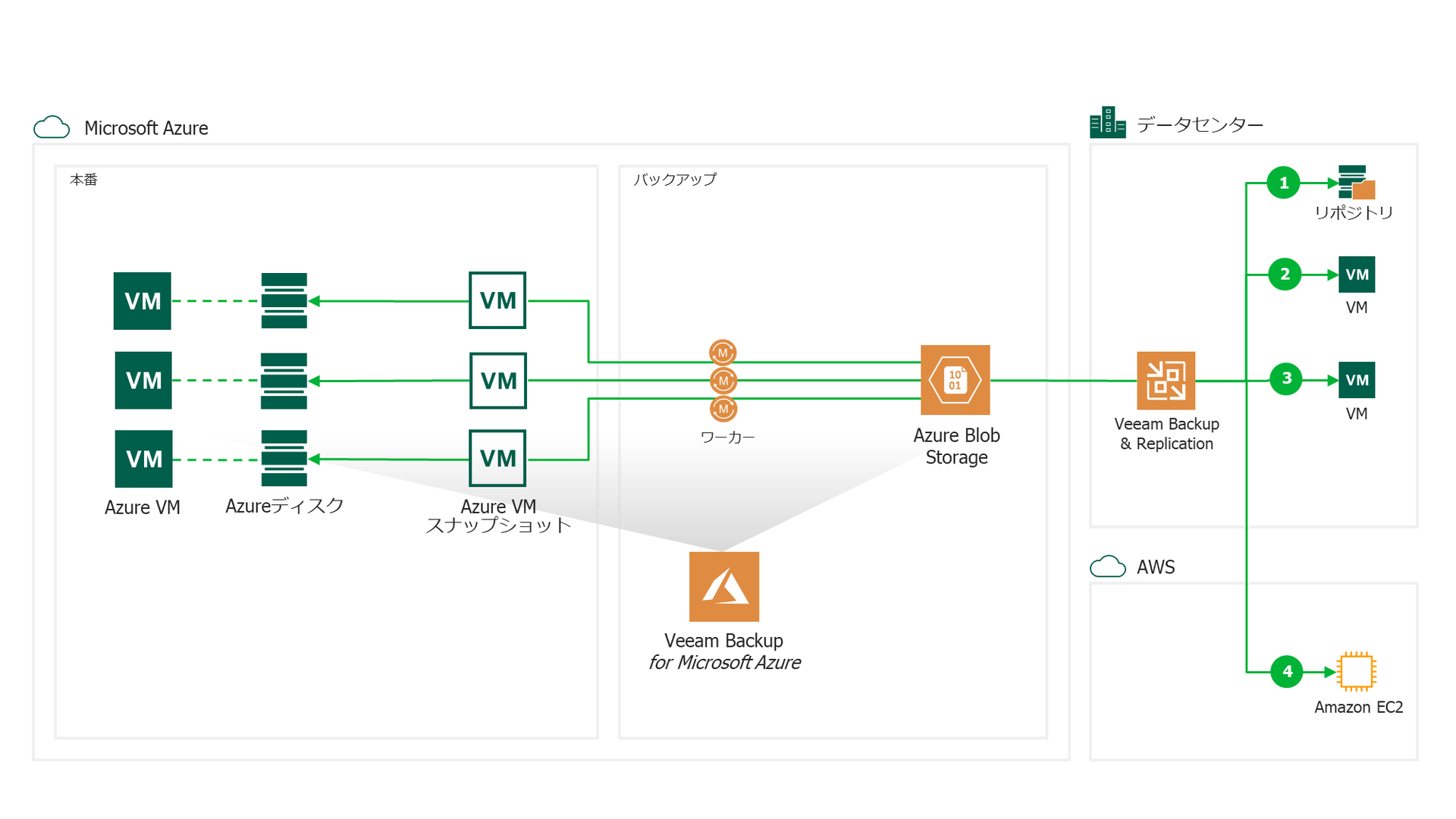The height and width of the screenshot is (819, 1456).
Task: Click the "Veeam Backup & Replication" label
Action: (1167, 434)
